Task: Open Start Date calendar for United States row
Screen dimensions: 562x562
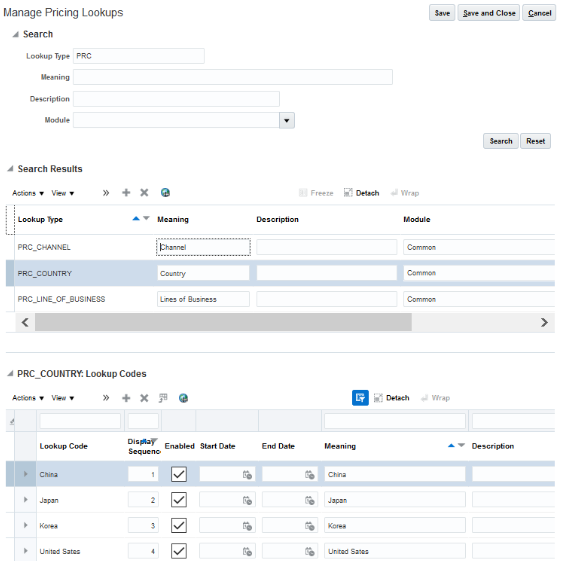Action: click(x=247, y=552)
